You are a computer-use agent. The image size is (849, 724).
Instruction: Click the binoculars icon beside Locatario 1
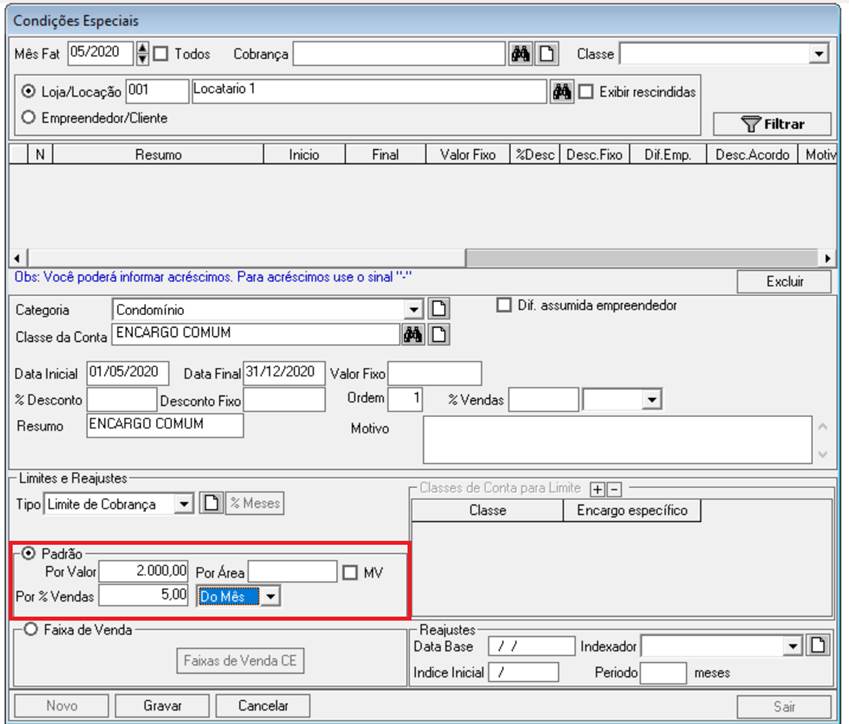click(561, 92)
